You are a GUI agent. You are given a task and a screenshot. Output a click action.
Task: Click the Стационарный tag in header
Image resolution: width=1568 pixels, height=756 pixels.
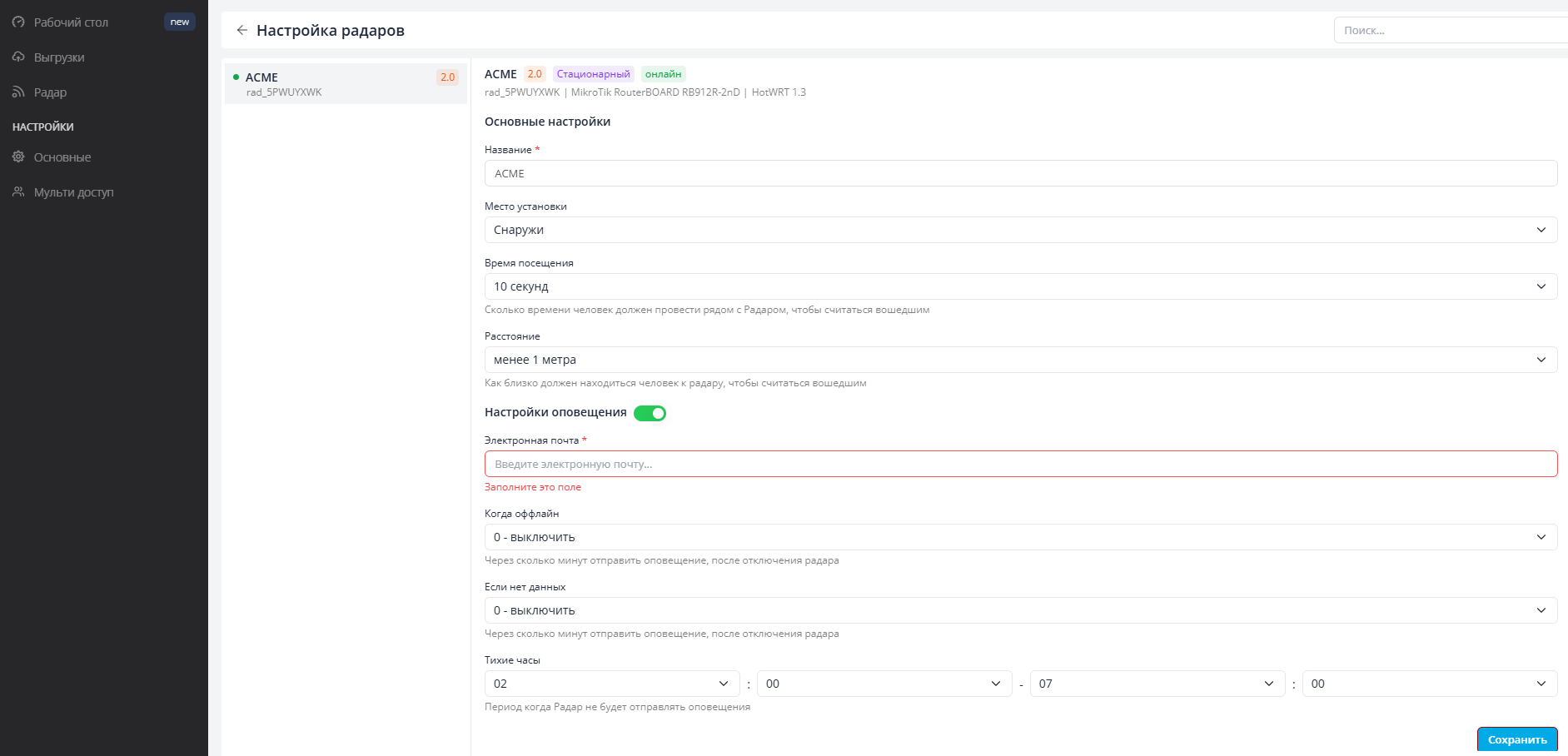click(x=594, y=74)
